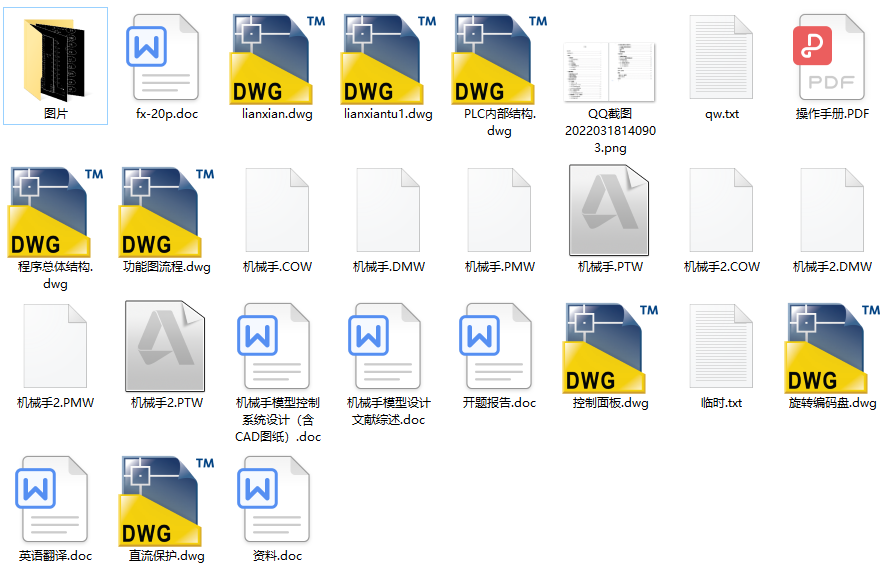The width and height of the screenshot is (884, 581).
Task: Click the label '开题报告.doc'
Action: (500, 402)
